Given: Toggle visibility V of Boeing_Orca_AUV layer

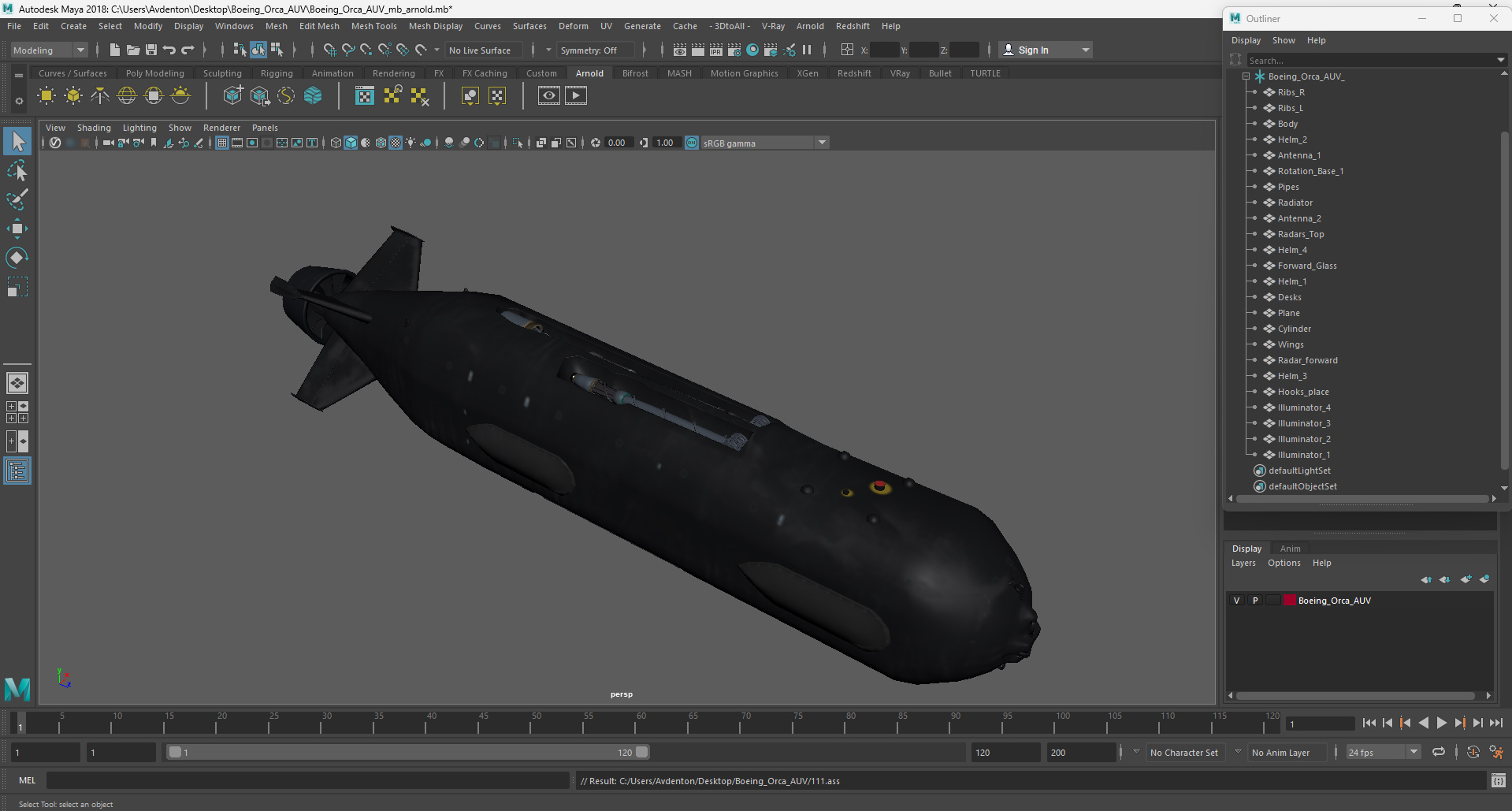Looking at the screenshot, I should (x=1236, y=601).
